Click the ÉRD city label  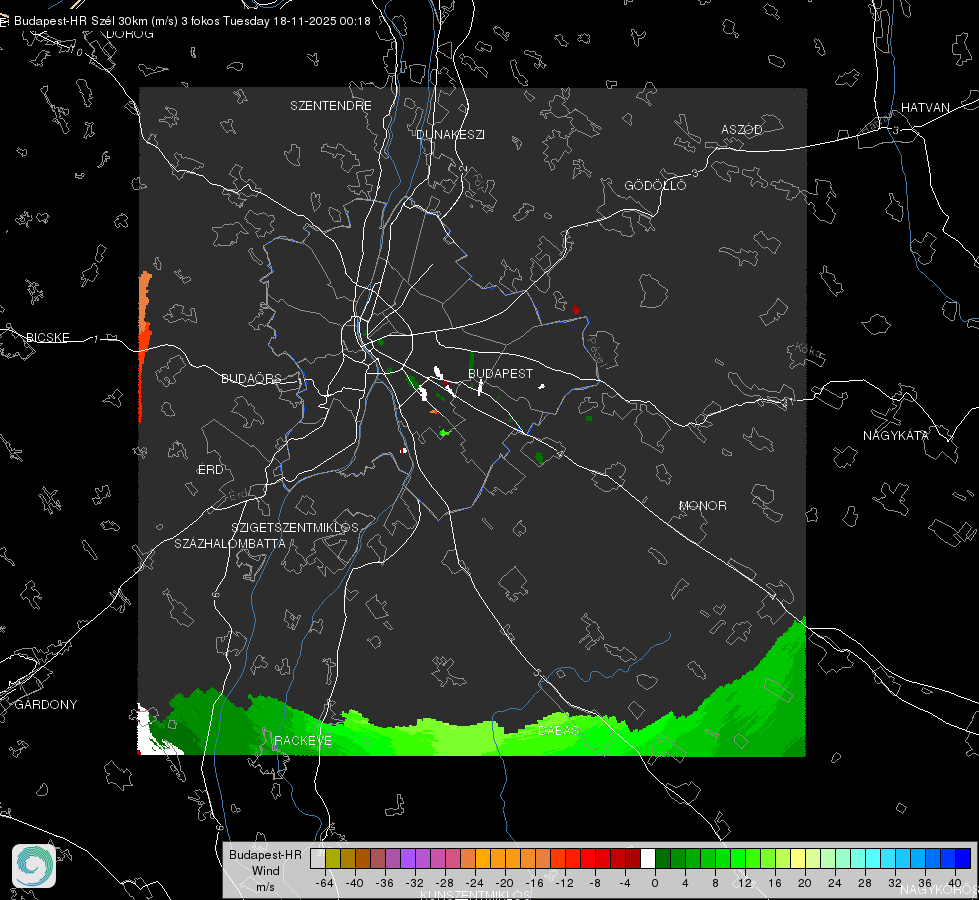click(x=210, y=470)
